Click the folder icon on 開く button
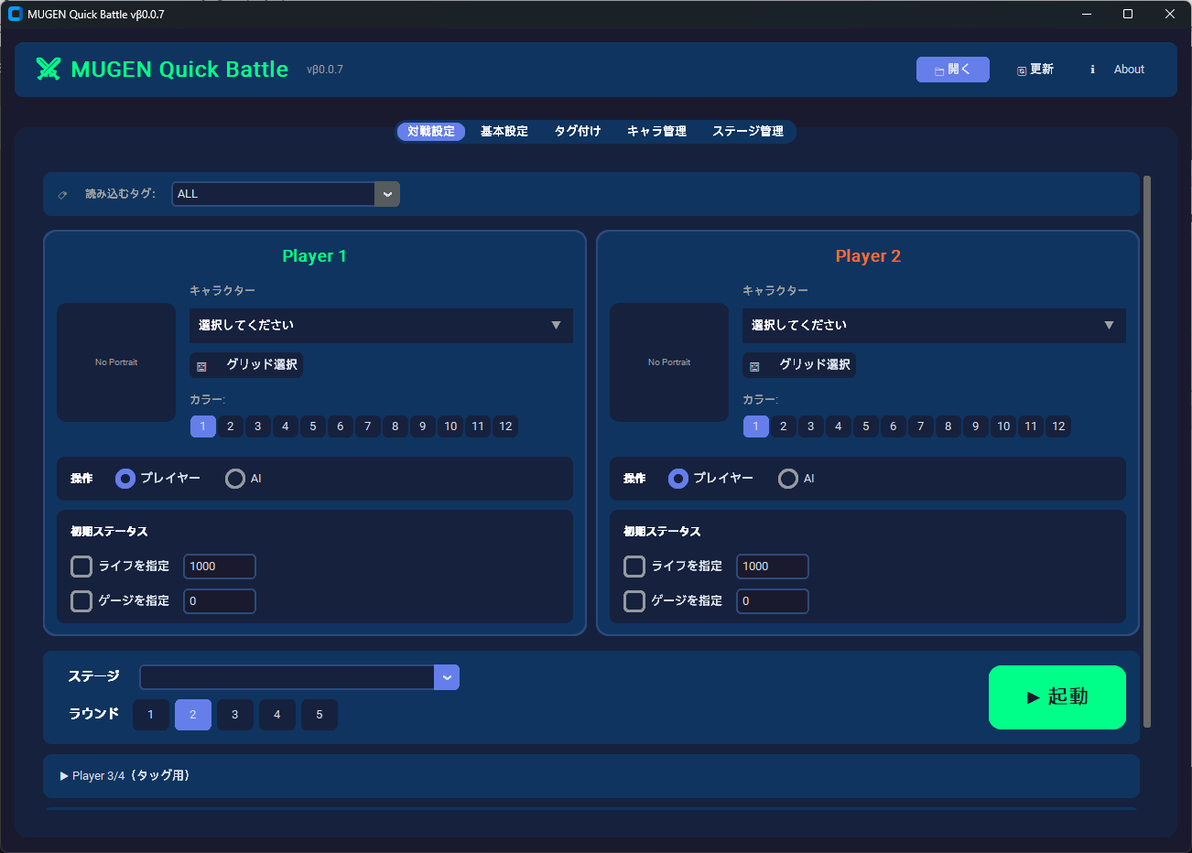Viewport: 1192px width, 853px height. [x=940, y=71]
